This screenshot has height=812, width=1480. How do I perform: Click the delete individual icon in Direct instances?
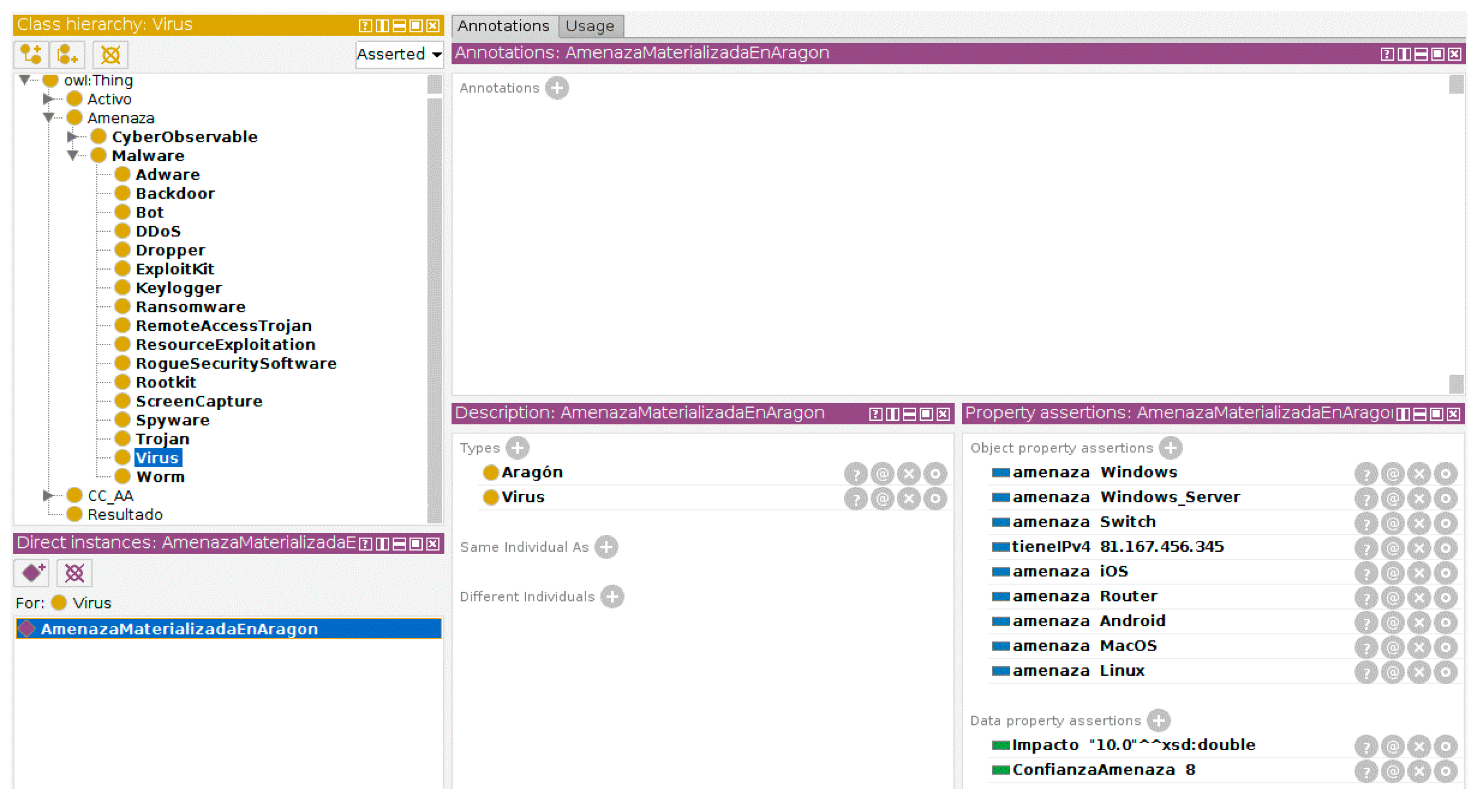tap(75, 573)
